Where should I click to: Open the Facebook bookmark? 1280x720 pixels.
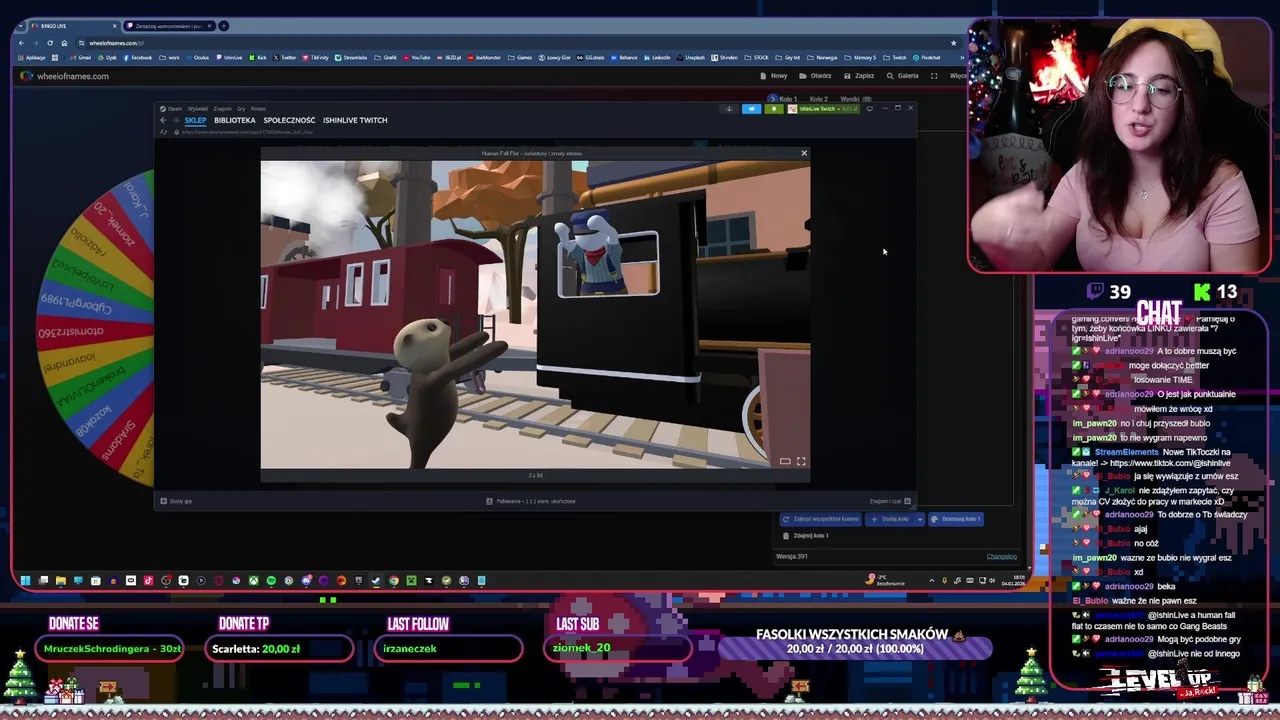138,58
